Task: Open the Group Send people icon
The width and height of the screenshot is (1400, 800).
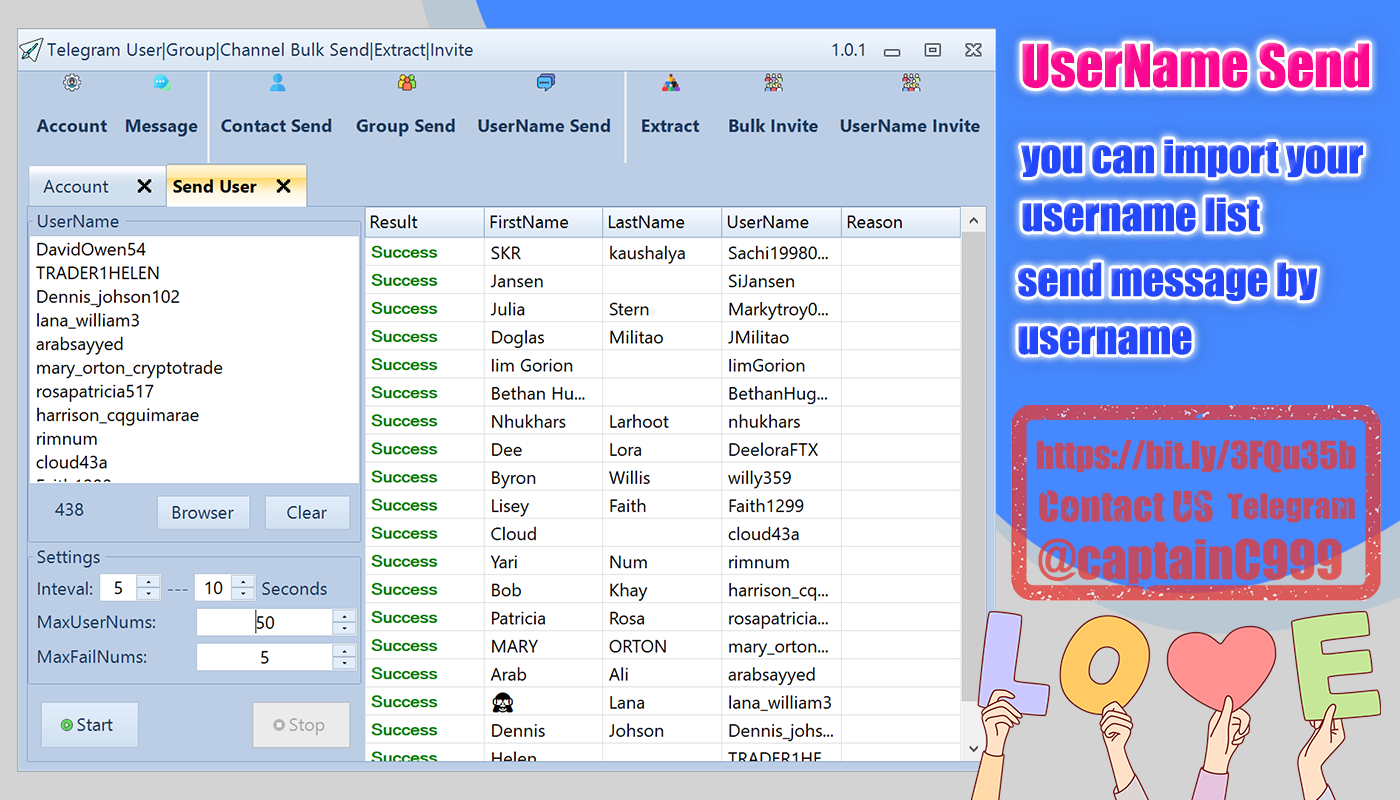Action: pos(406,84)
